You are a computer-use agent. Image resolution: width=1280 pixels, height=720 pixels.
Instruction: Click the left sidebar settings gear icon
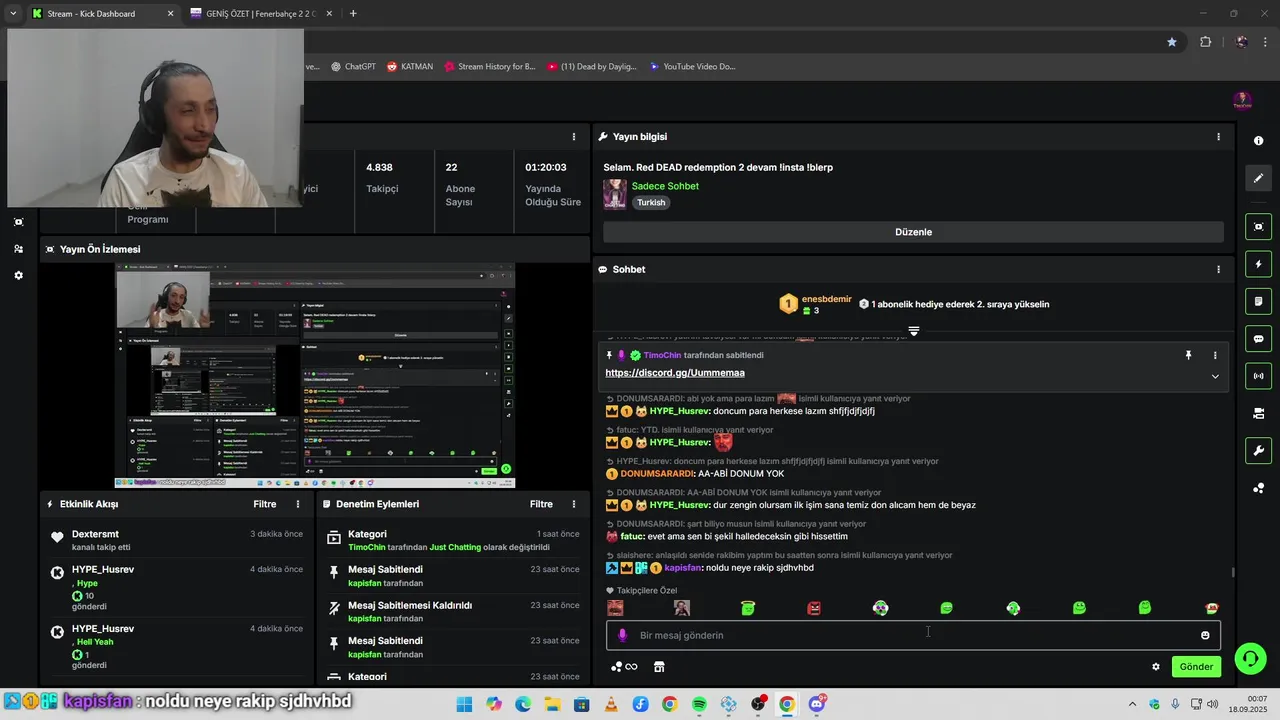point(18,275)
